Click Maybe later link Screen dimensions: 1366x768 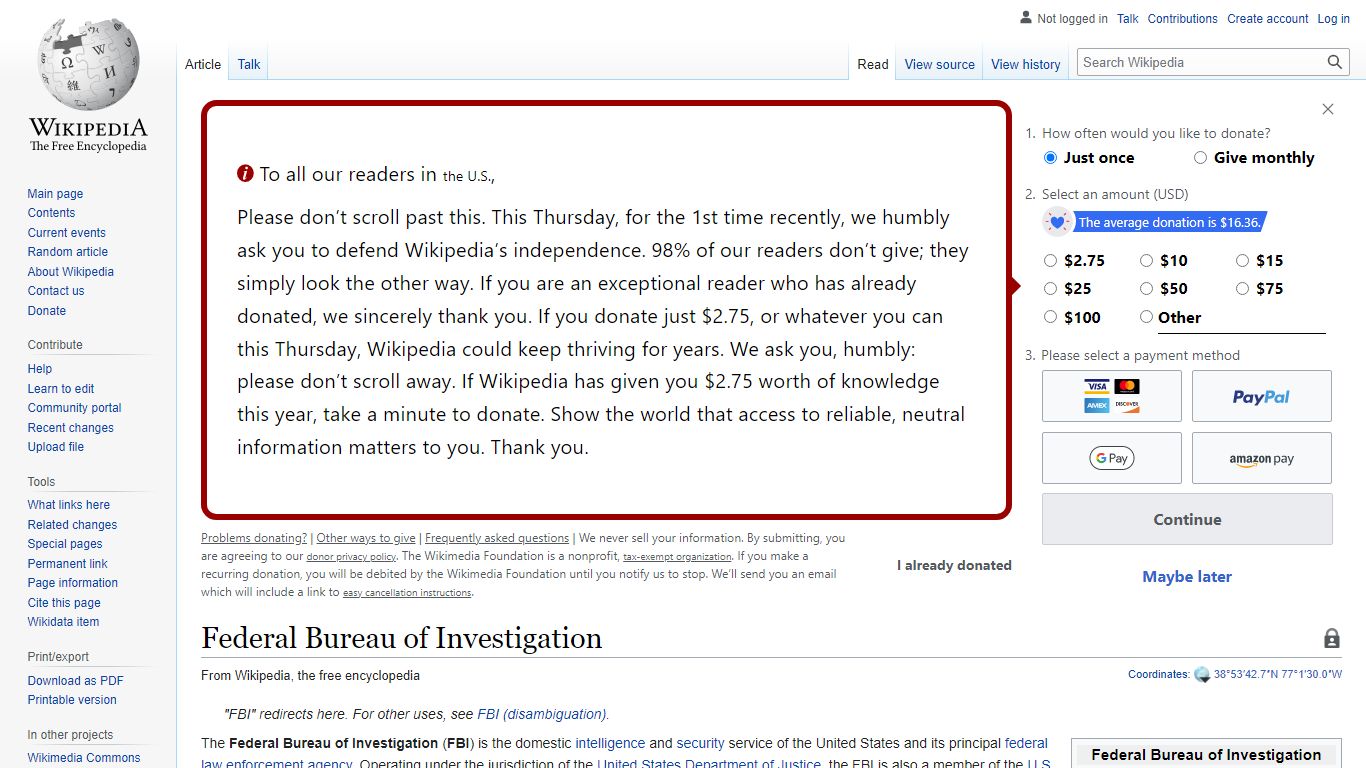[x=1187, y=577]
